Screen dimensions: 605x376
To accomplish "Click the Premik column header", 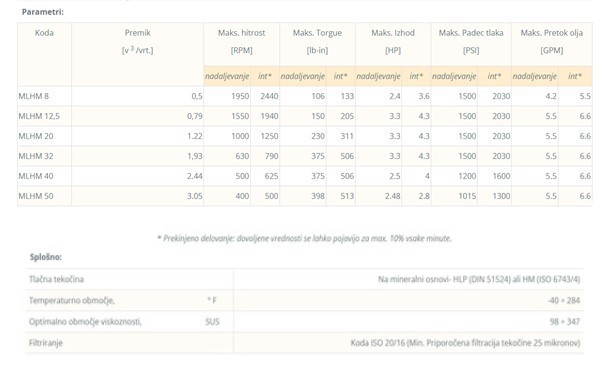I will click(x=137, y=41).
